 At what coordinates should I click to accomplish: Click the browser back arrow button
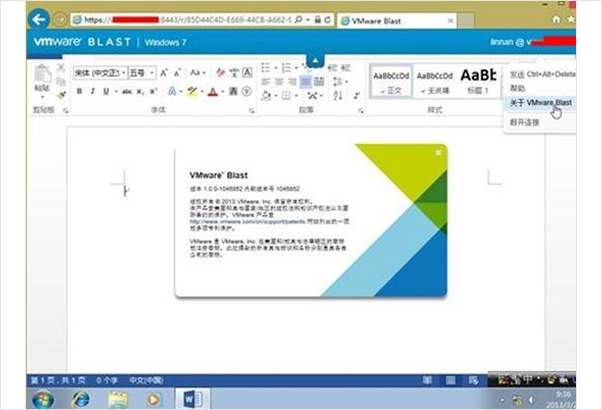pyautogui.click(x=39, y=19)
